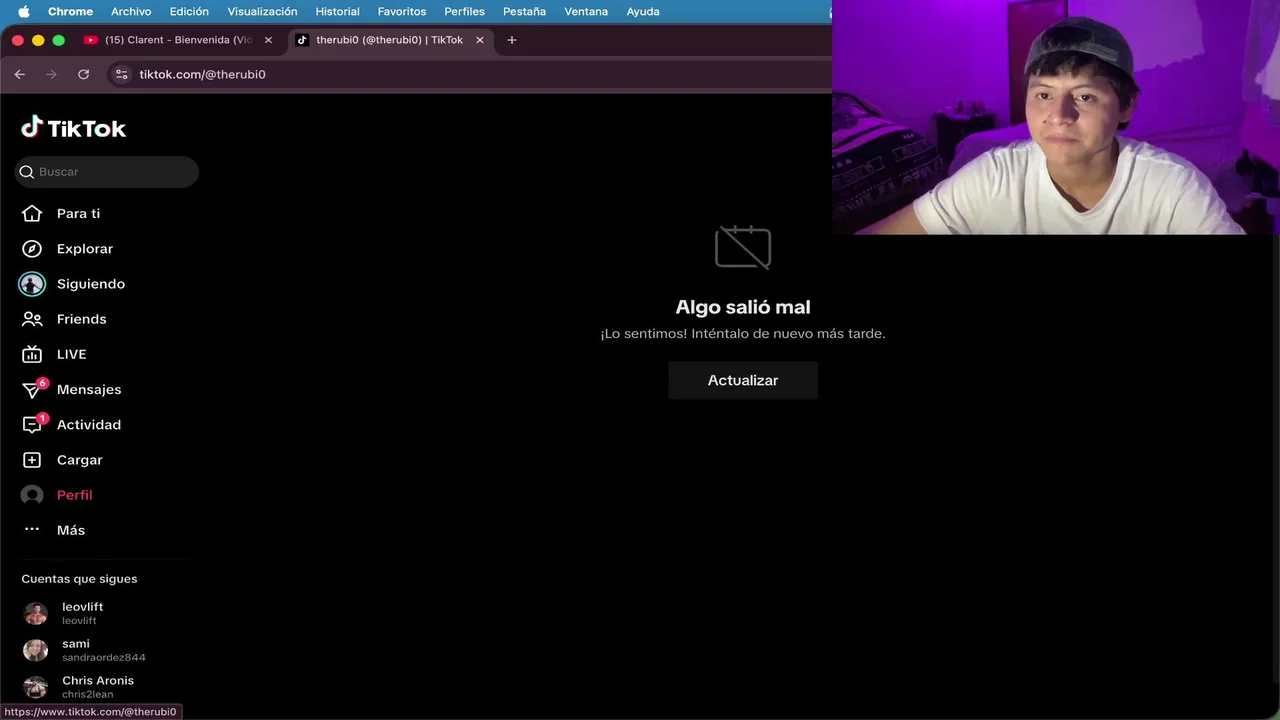This screenshot has height=720, width=1280.
Task: Reload the page in Chrome
Action: coord(84,74)
